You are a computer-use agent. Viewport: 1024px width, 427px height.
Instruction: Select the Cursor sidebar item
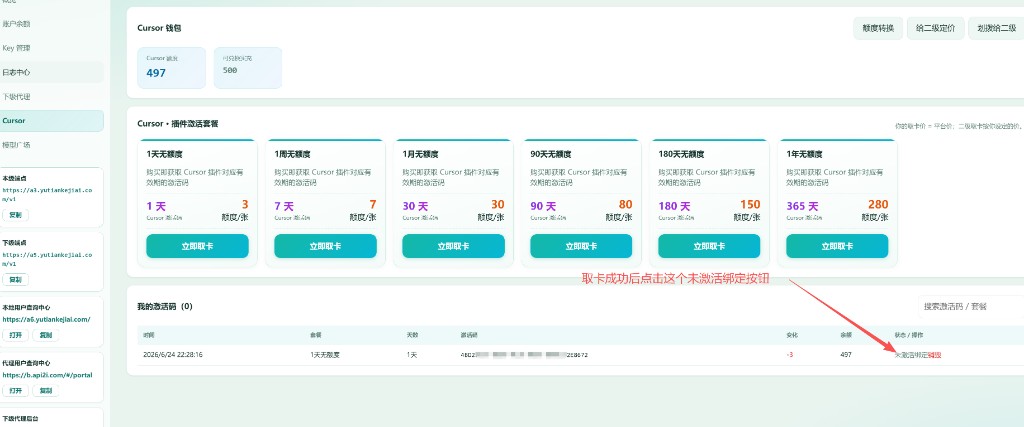52,121
